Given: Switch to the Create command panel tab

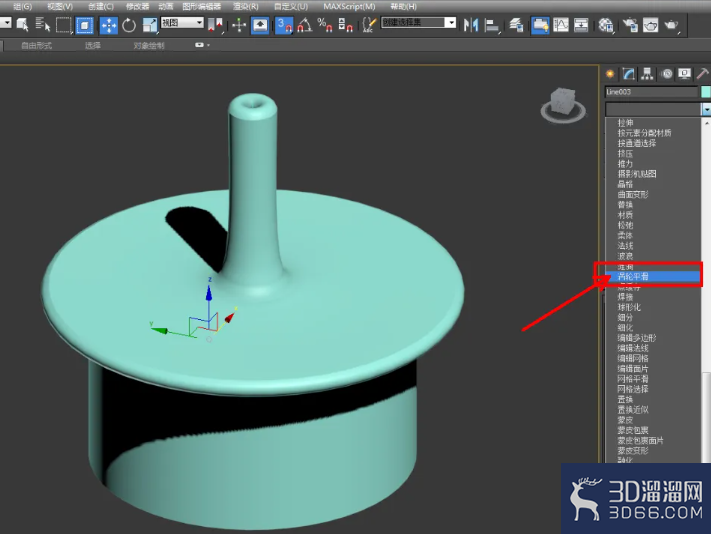Looking at the screenshot, I should click(x=610, y=73).
